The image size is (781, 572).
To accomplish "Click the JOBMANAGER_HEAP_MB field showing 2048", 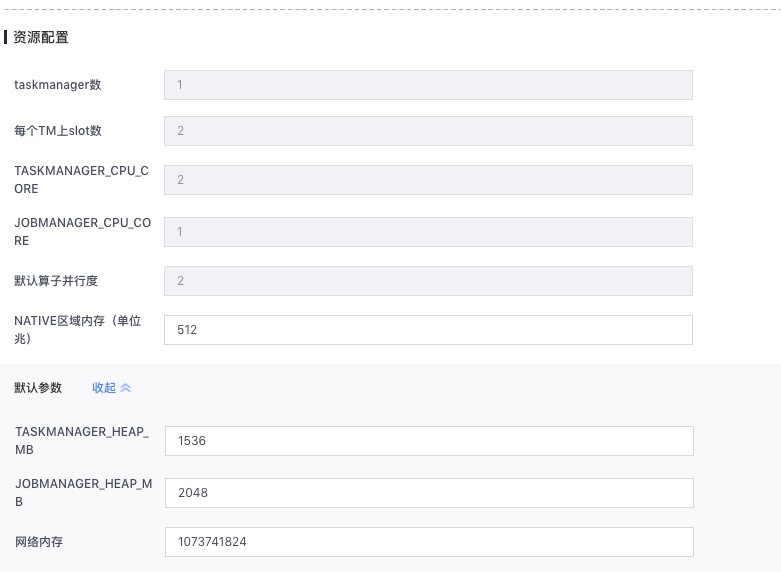I will (428, 493).
